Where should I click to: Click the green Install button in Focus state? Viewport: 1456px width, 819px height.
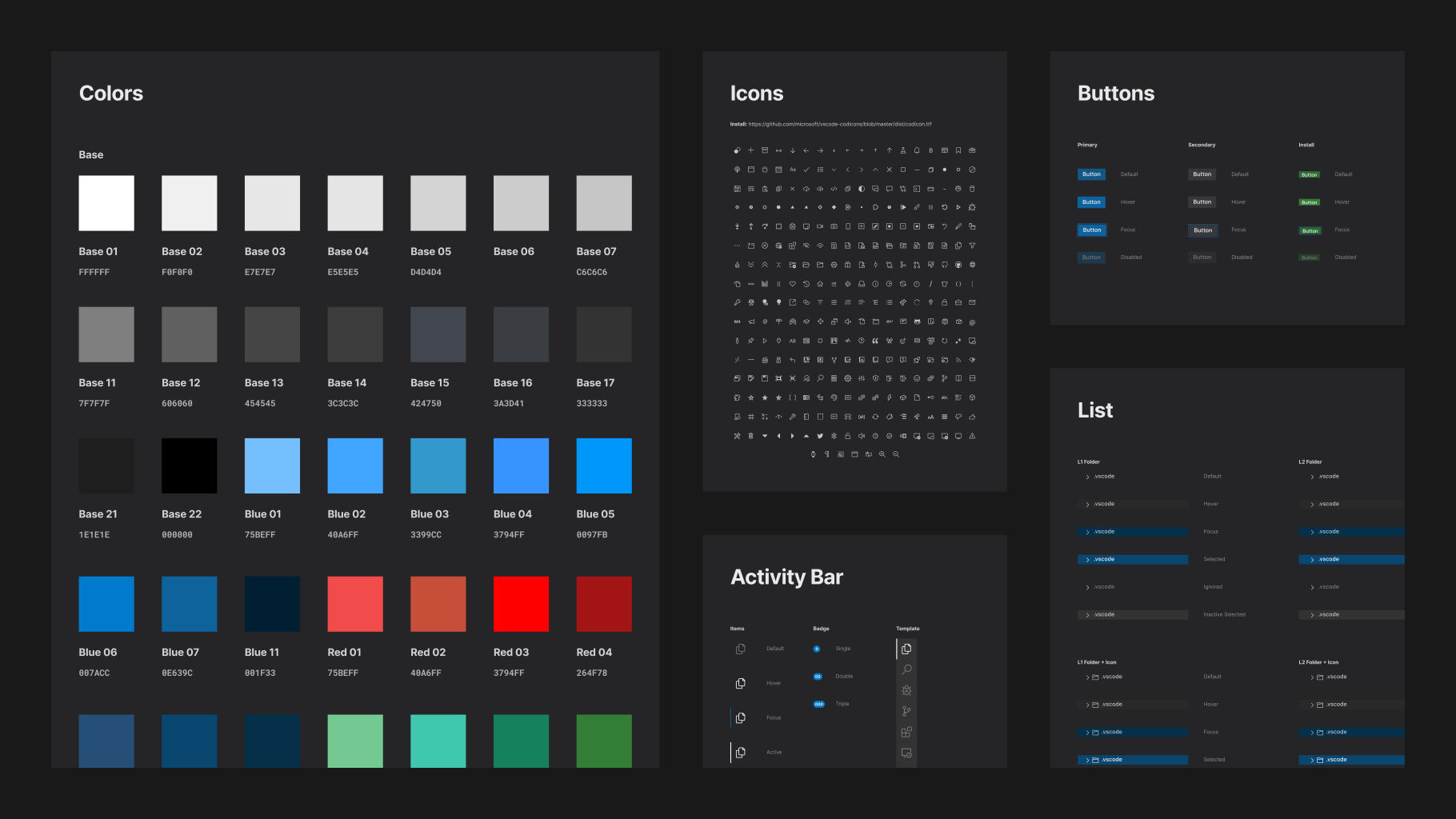tap(1310, 230)
